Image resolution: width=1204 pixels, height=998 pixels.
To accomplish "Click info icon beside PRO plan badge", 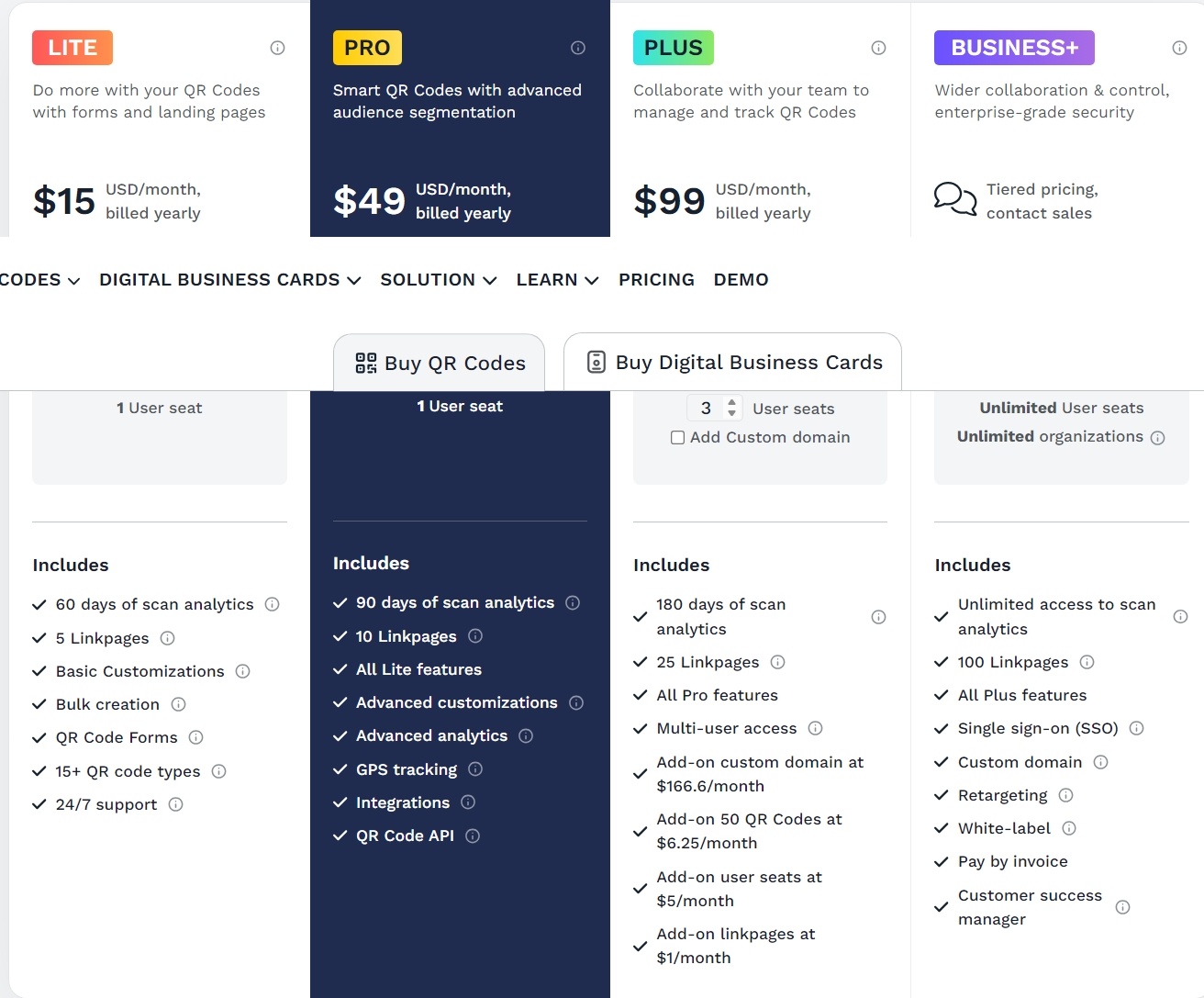I will click(x=578, y=48).
